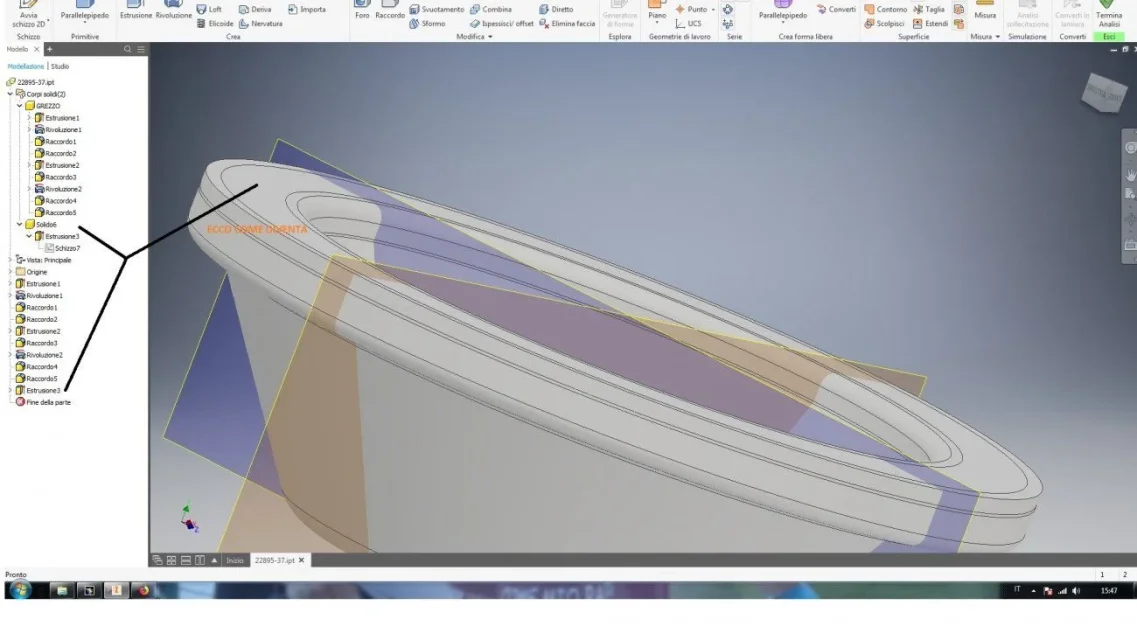Select the Taglia trim tool
1137x640 pixels.
929,9
